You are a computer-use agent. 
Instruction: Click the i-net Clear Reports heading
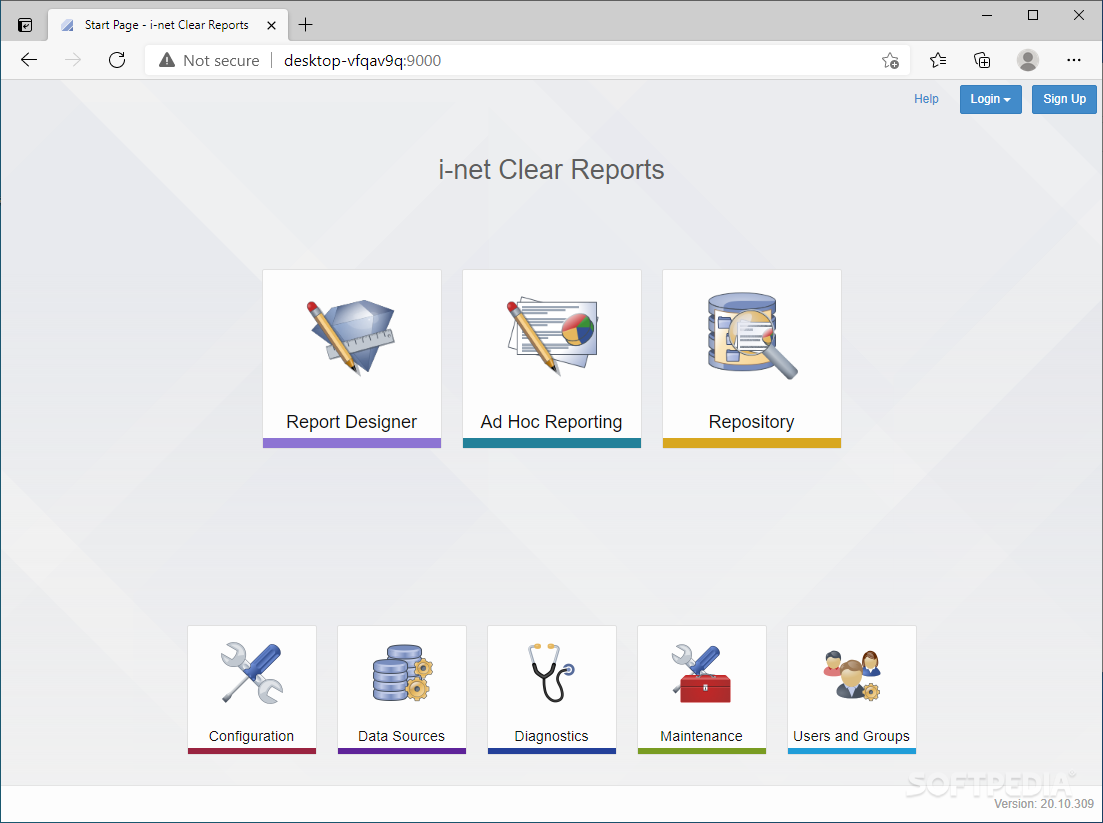pyautogui.click(x=551, y=170)
